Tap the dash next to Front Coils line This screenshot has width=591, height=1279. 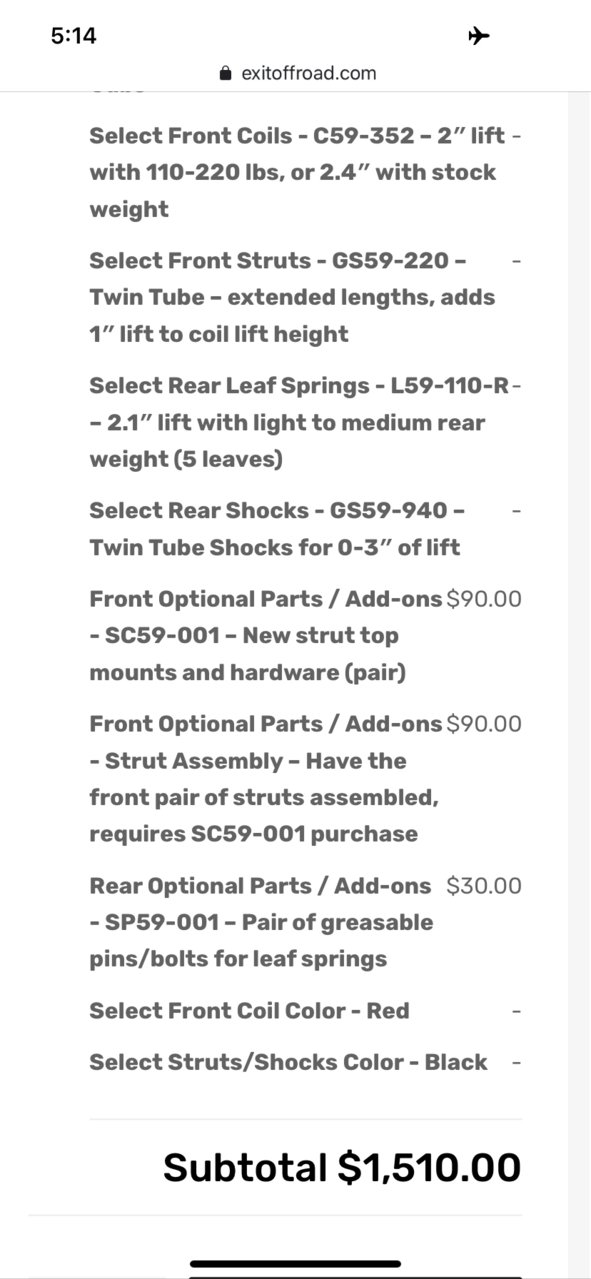point(516,135)
